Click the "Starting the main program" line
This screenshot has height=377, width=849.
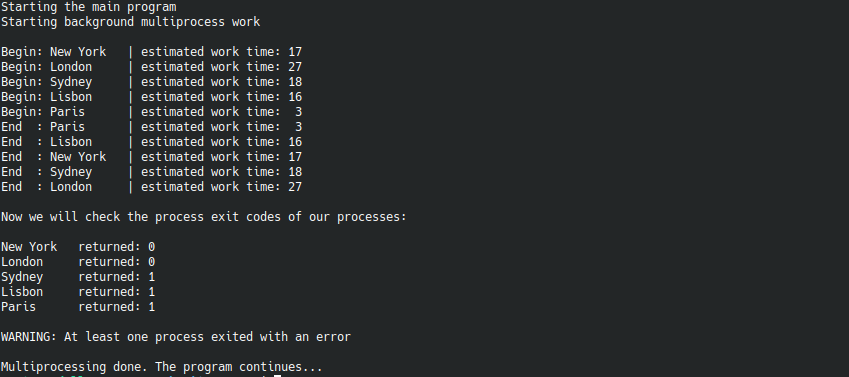[89, 8]
